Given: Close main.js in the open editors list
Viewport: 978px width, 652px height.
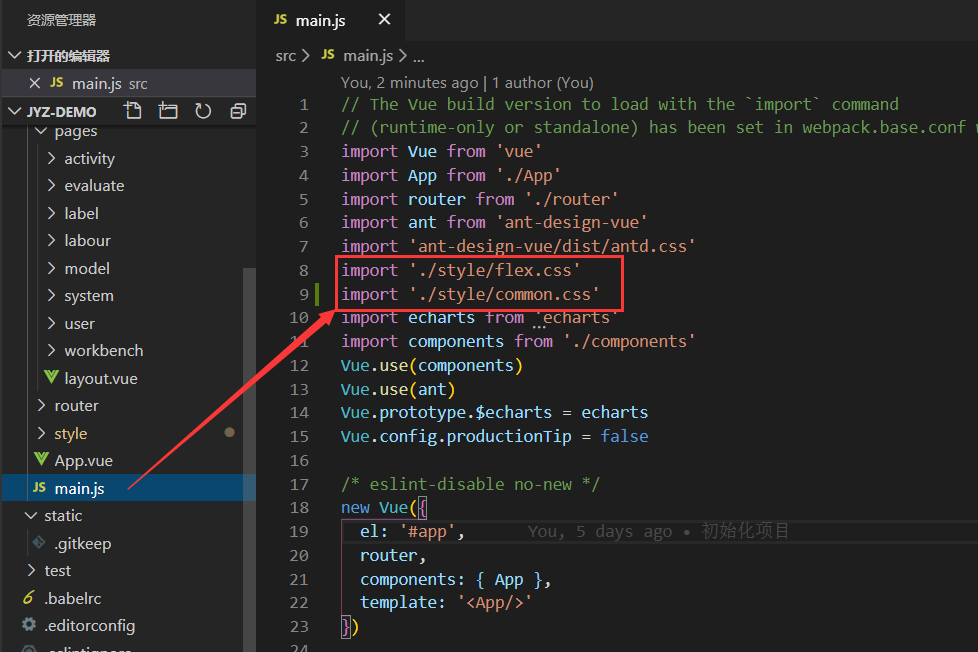Looking at the screenshot, I should [x=35, y=83].
